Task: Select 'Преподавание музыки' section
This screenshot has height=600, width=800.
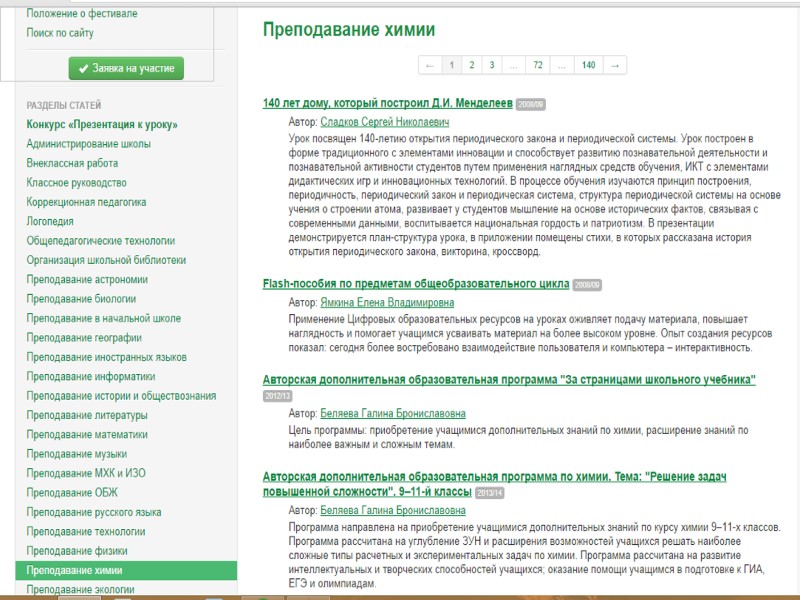Action: coord(77,454)
